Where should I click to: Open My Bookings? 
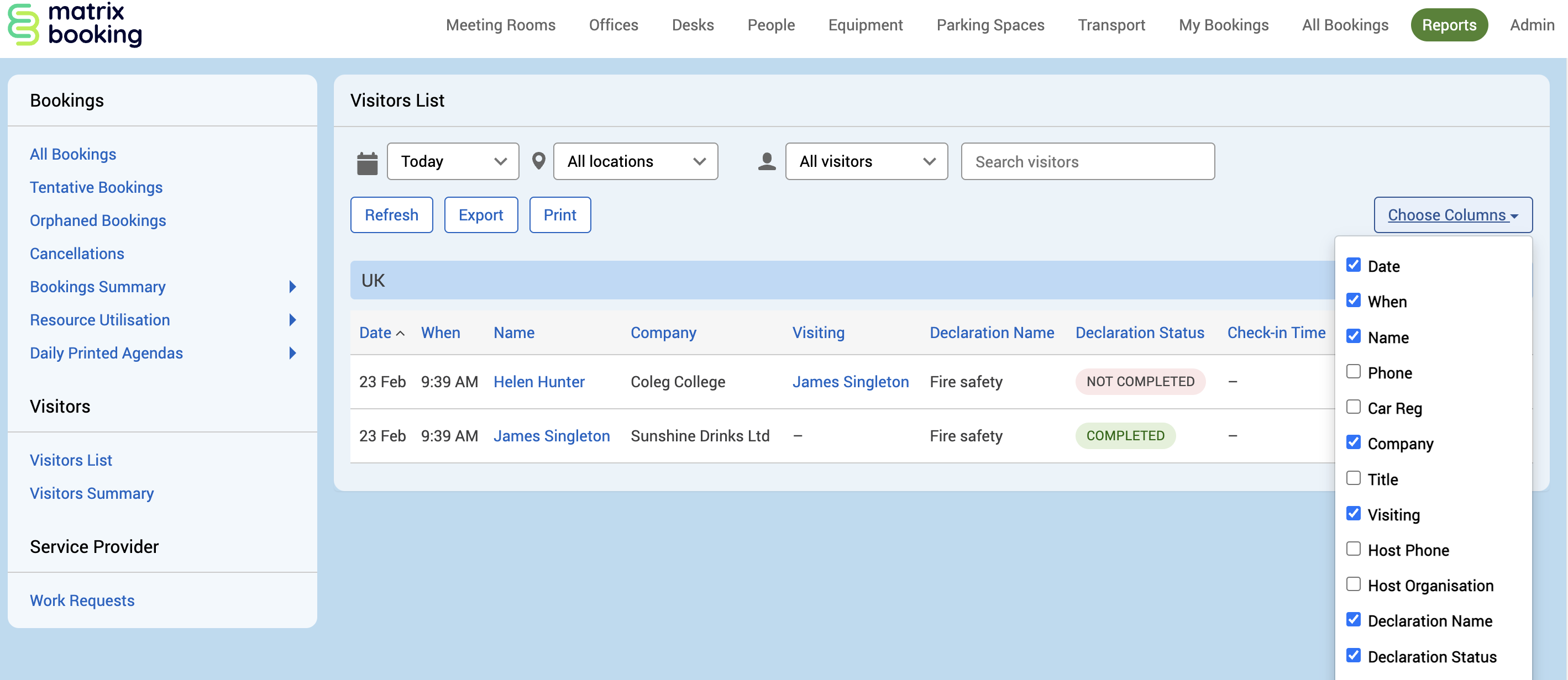(x=1224, y=25)
